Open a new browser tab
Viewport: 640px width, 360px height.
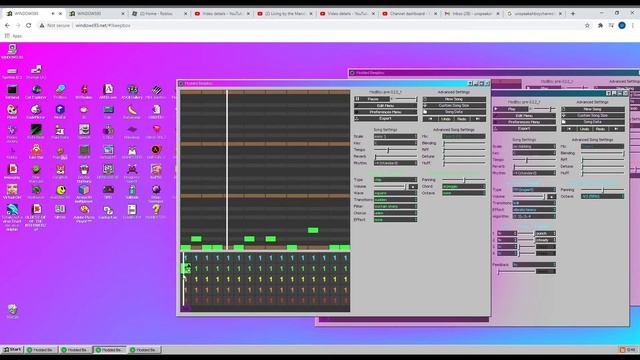[573, 13]
